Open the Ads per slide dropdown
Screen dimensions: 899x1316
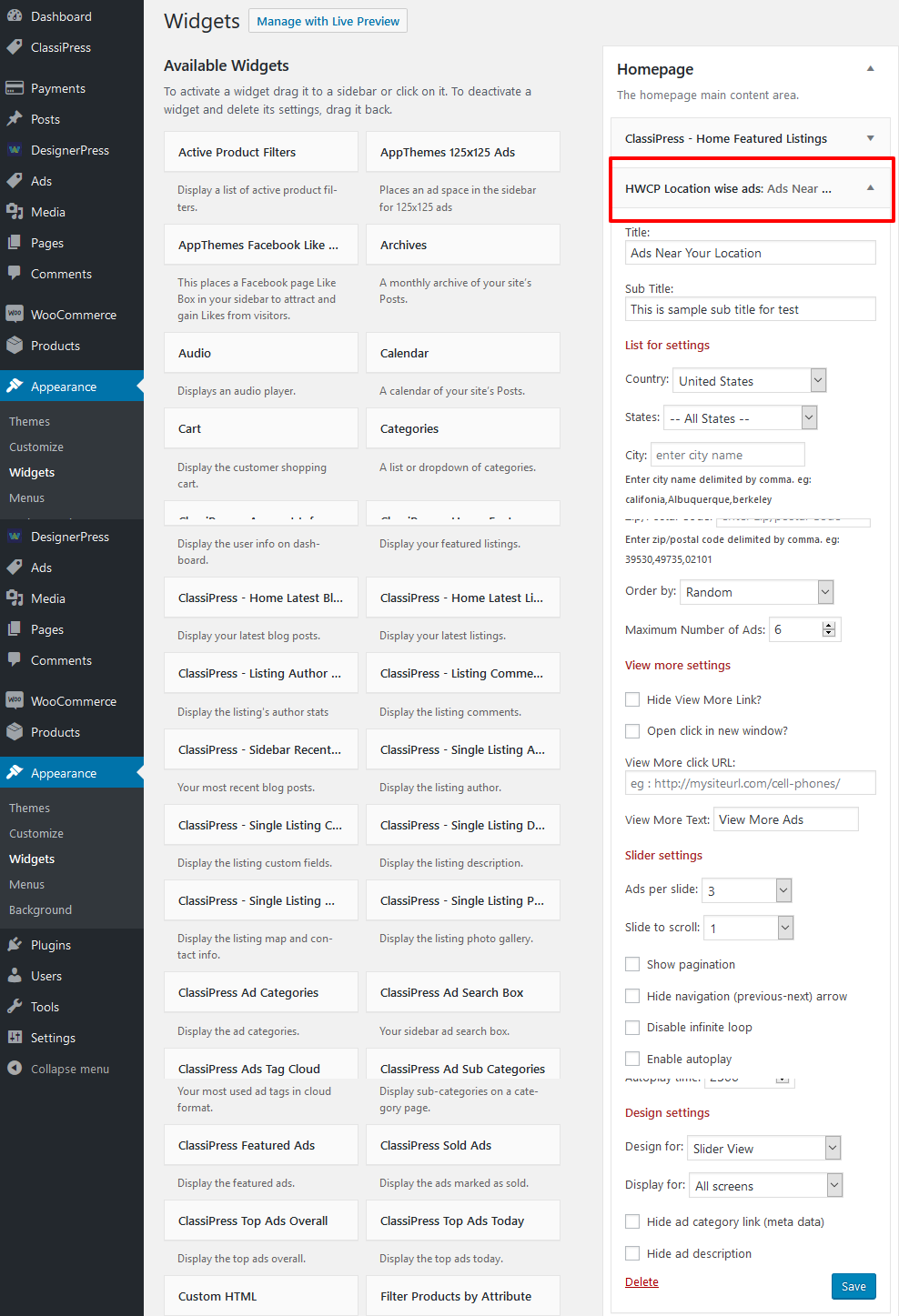click(747, 890)
